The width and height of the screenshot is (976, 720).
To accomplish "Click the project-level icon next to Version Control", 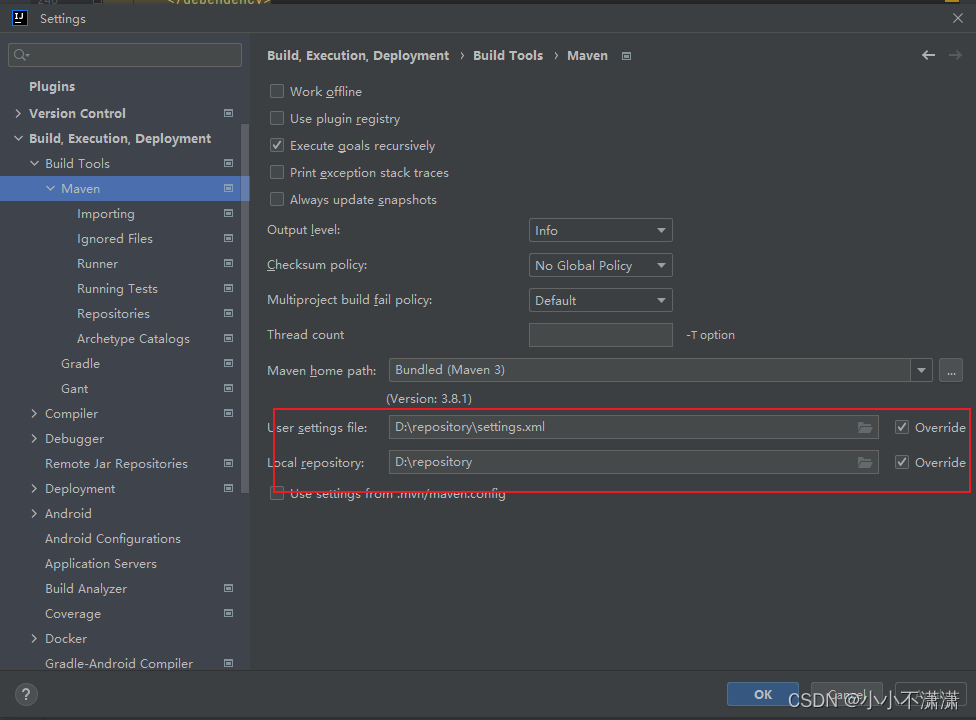I will pyautogui.click(x=228, y=113).
